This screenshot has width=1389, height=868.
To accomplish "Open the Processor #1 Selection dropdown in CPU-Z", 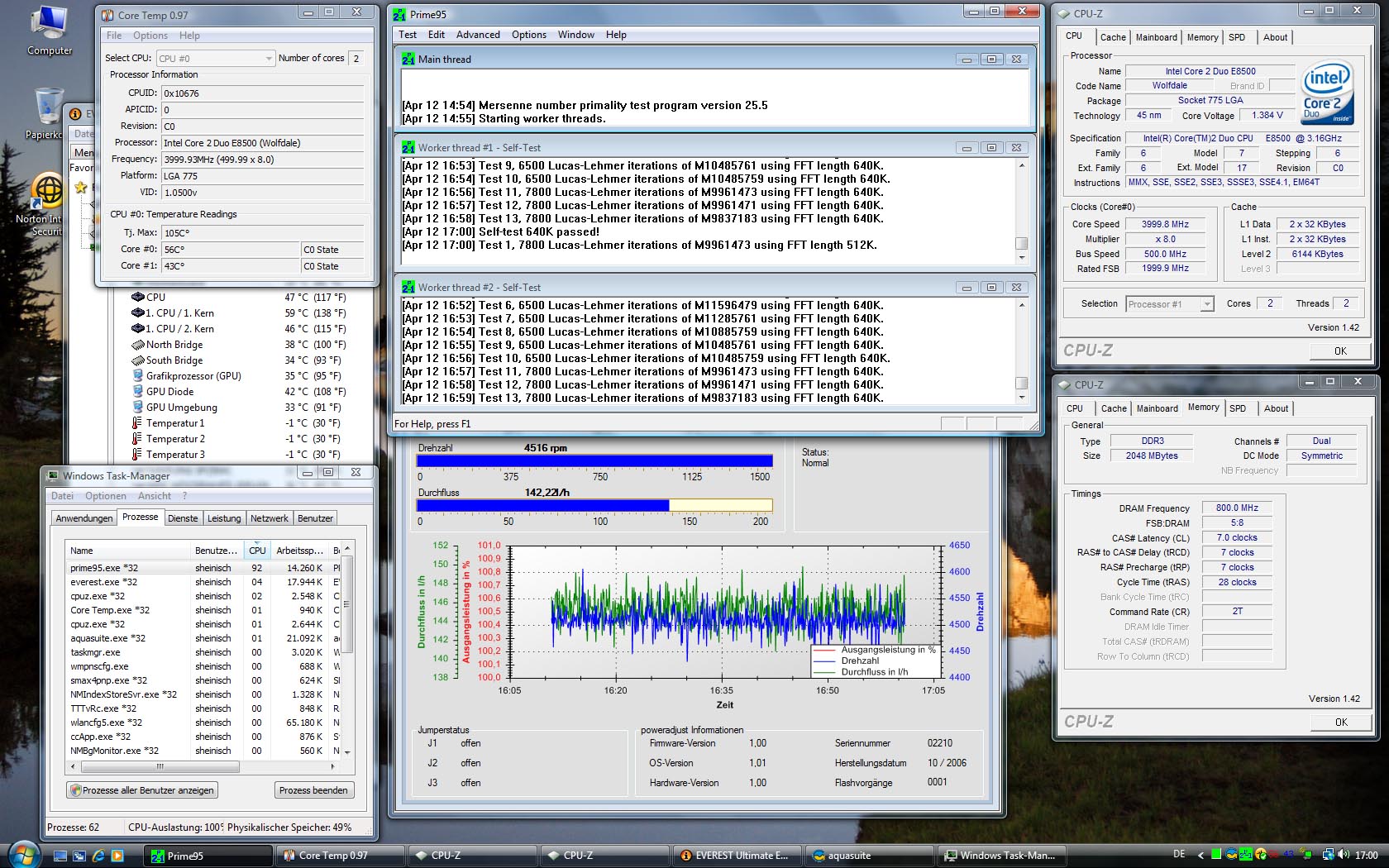I will click(1170, 303).
